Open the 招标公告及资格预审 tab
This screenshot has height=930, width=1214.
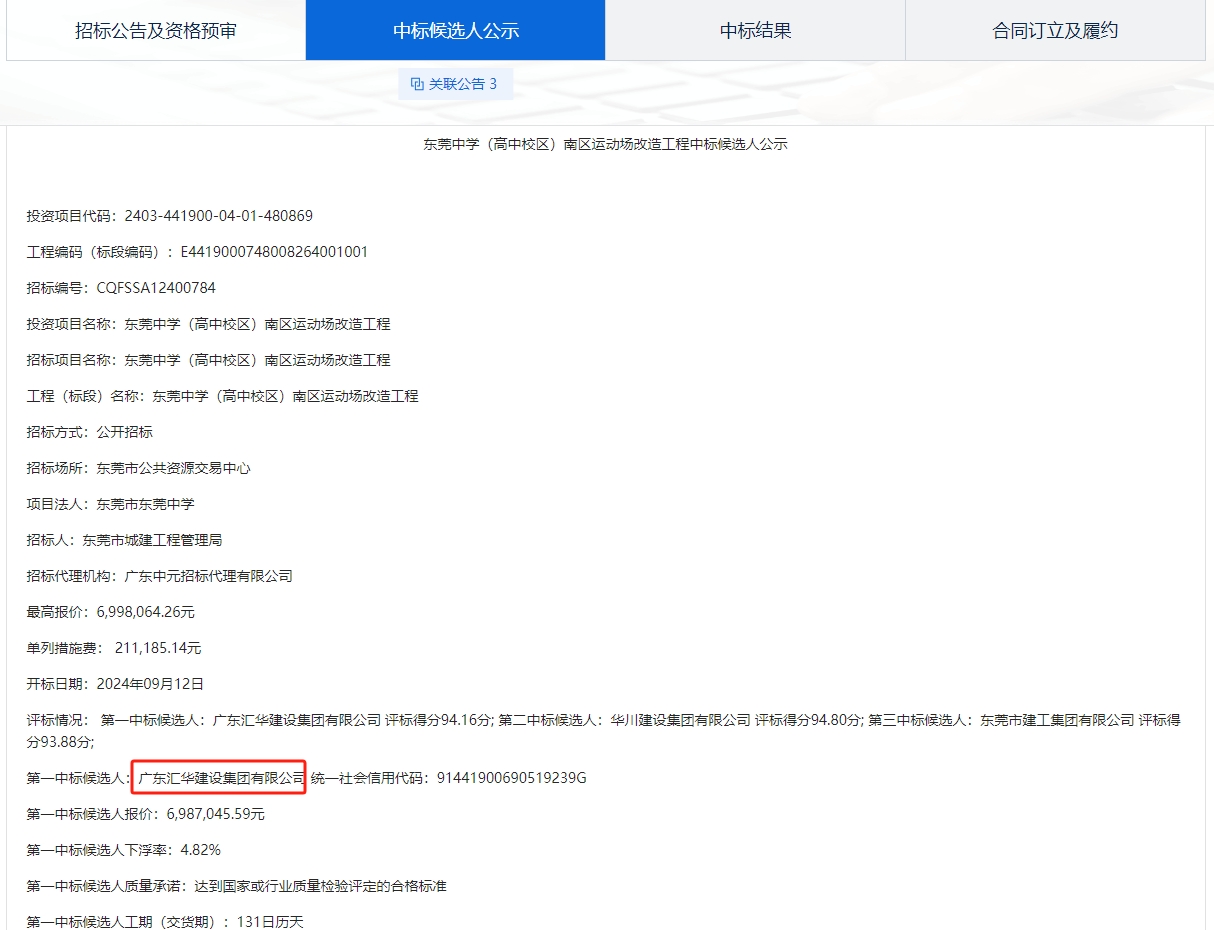click(156, 30)
